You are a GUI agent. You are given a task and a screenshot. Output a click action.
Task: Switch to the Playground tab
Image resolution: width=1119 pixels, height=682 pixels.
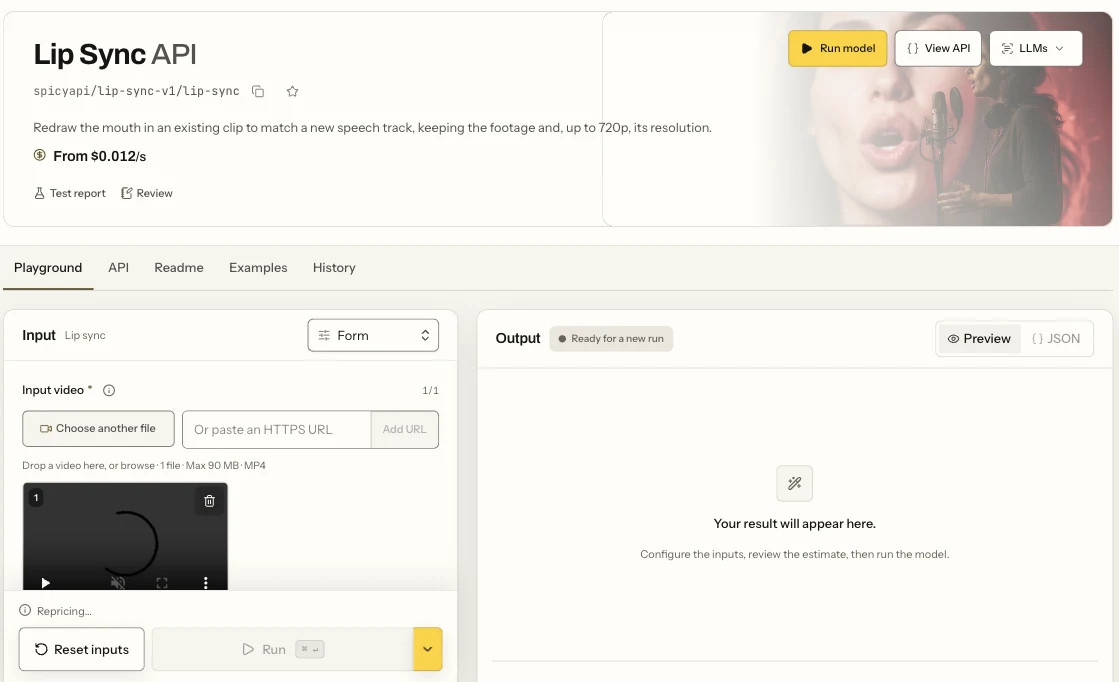[x=48, y=268]
